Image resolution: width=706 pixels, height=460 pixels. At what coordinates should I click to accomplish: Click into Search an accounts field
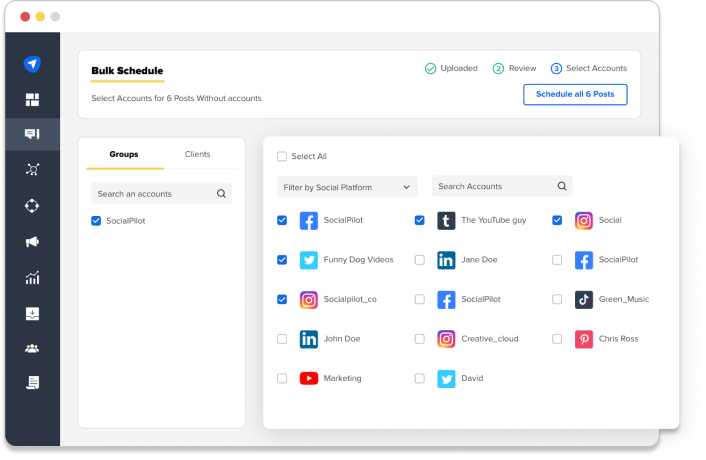tap(161, 194)
